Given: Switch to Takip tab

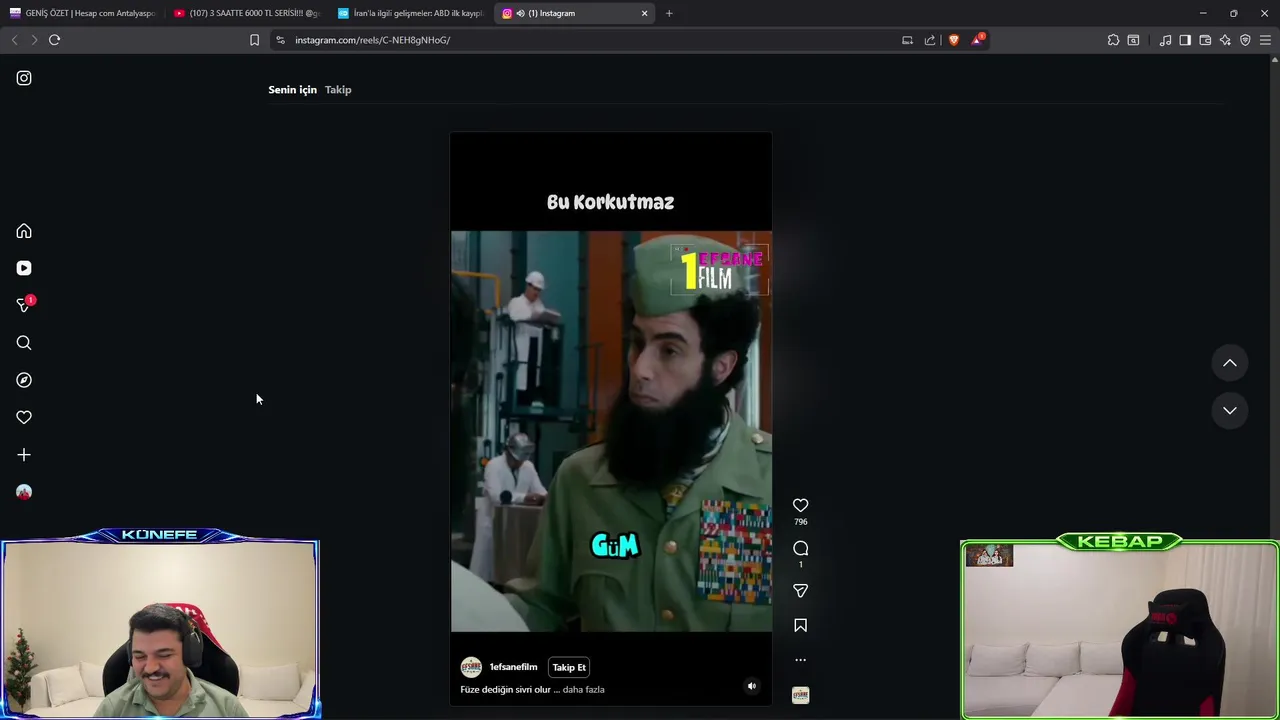Looking at the screenshot, I should pyautogui.click(x=338, y=90).
